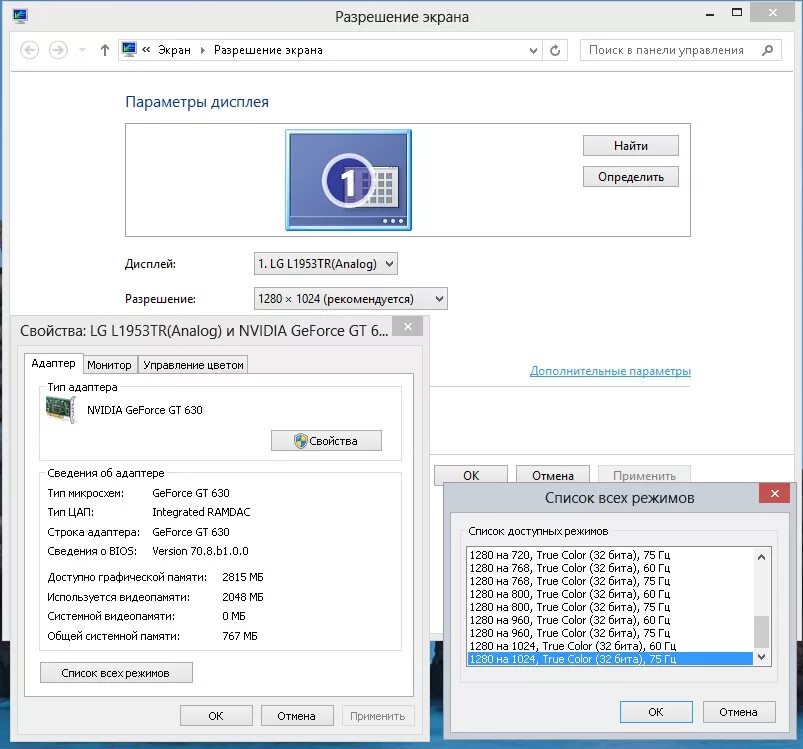The image size is (803, 749).
Task: Select mode 1280 на 768, 60 Гц
Action: pos(610,568)
